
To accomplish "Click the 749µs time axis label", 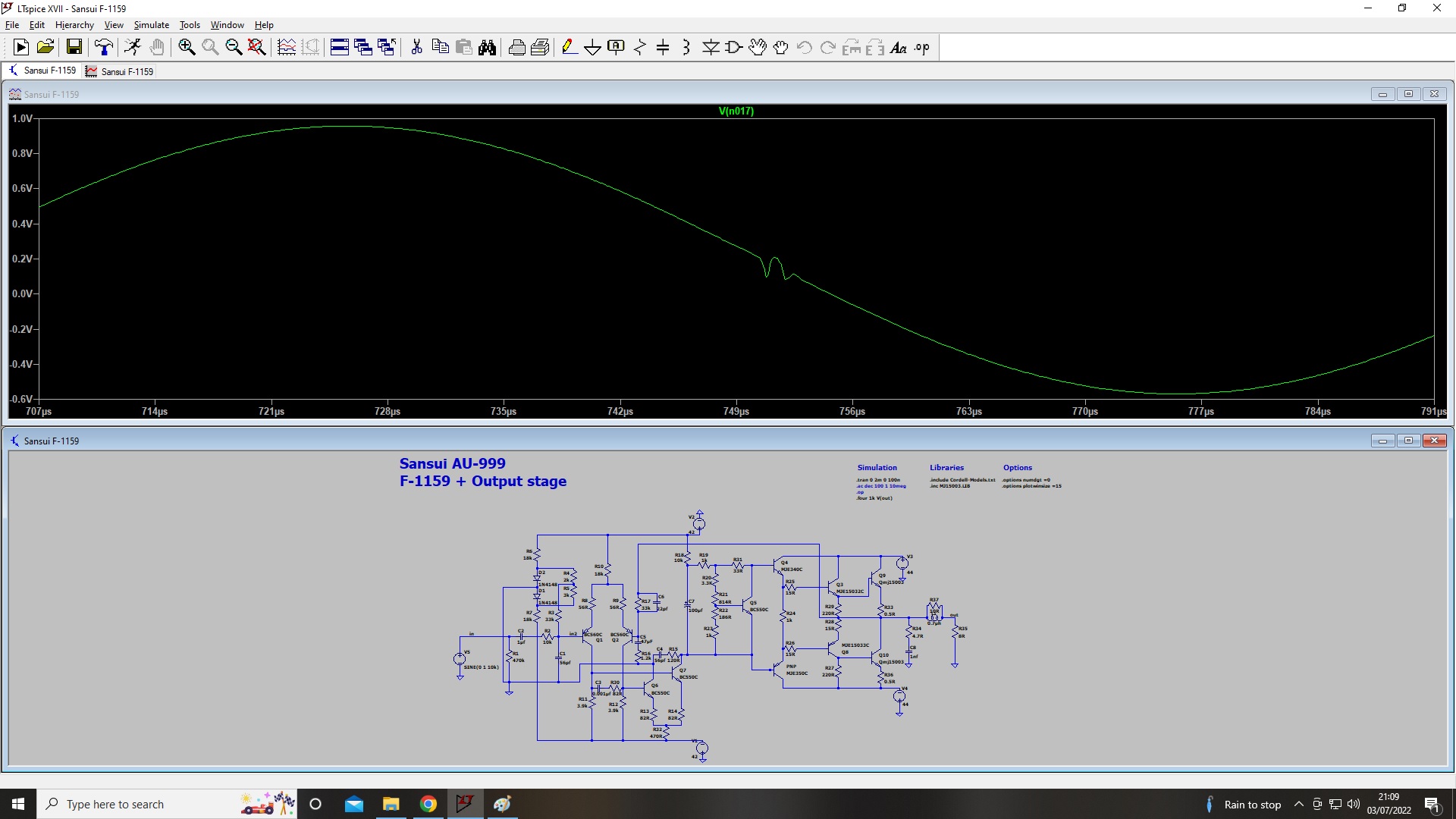I will [736, 412].
